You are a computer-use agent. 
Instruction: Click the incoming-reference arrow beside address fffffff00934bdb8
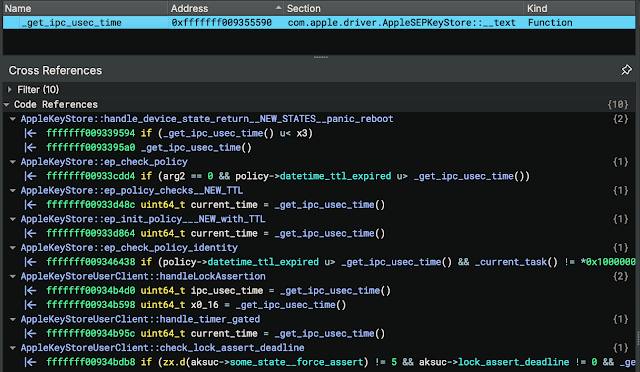pyautogui.click(x=30, y=362)
